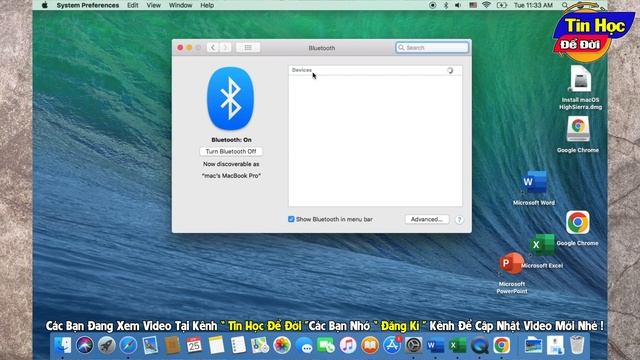
Task: Open Maps from the dock
Action: coord(260,345)
